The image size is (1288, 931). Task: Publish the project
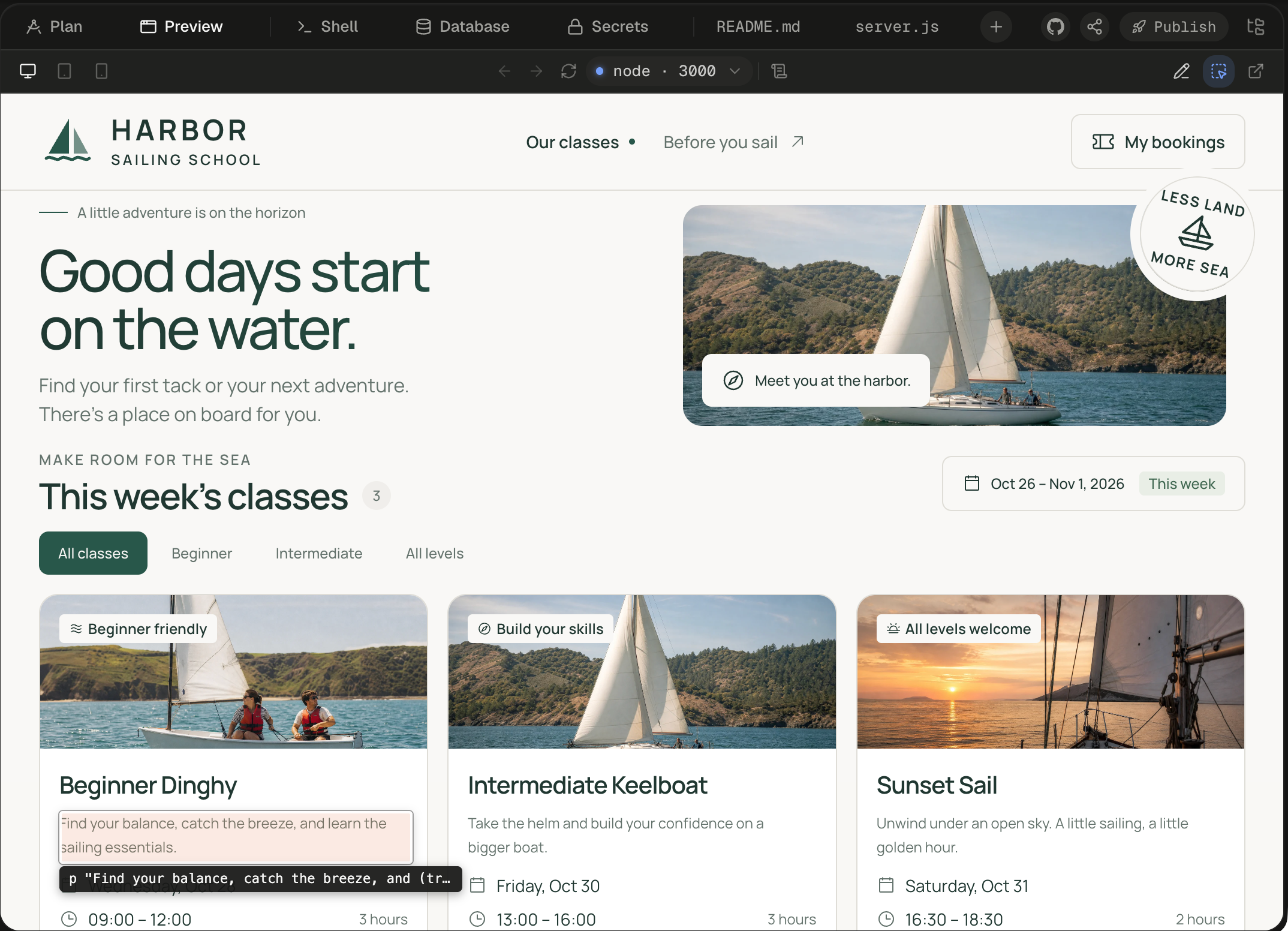tap(1173, 26)
